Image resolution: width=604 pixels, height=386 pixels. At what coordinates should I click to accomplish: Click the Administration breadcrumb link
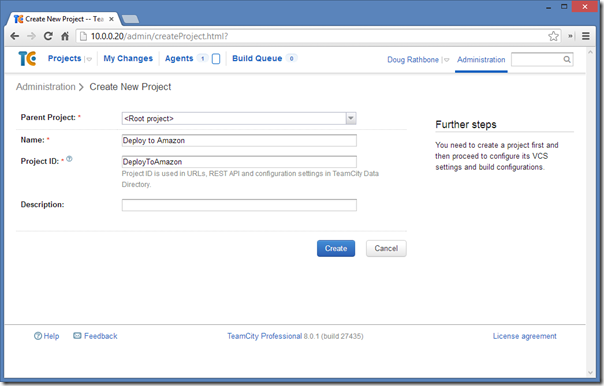(x=45, y=87)
